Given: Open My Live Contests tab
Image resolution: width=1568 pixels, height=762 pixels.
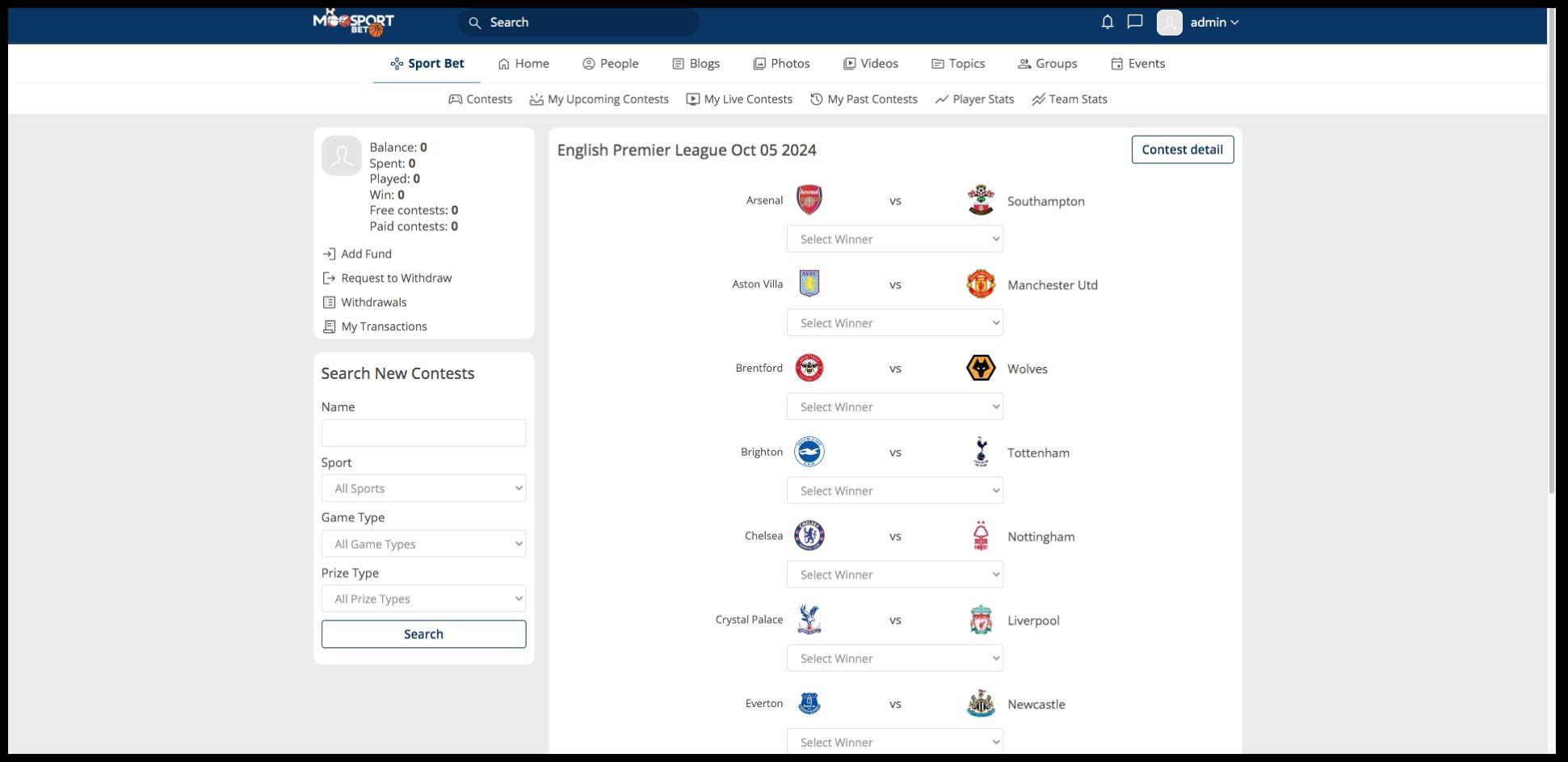Looking at the screenshot, I should [739, 99].
